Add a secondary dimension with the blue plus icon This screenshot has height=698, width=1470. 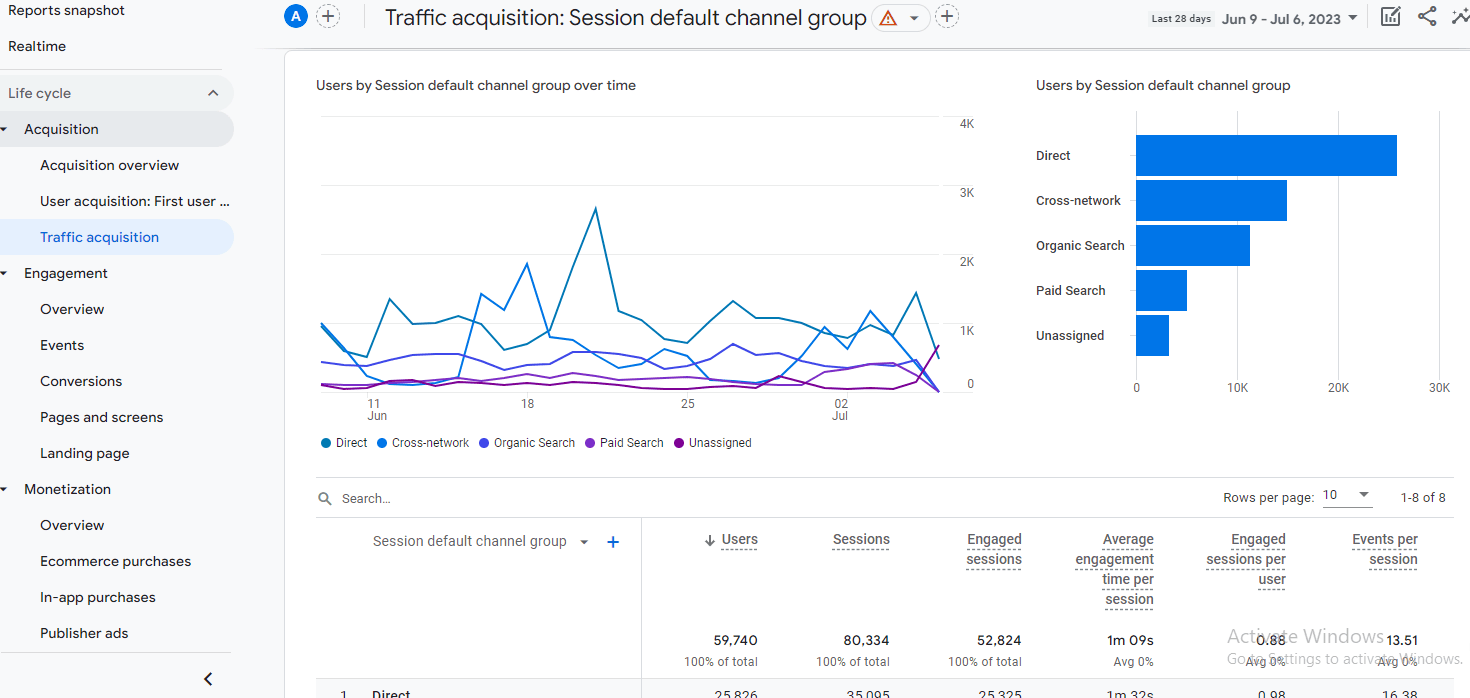(x=613, y=541)
